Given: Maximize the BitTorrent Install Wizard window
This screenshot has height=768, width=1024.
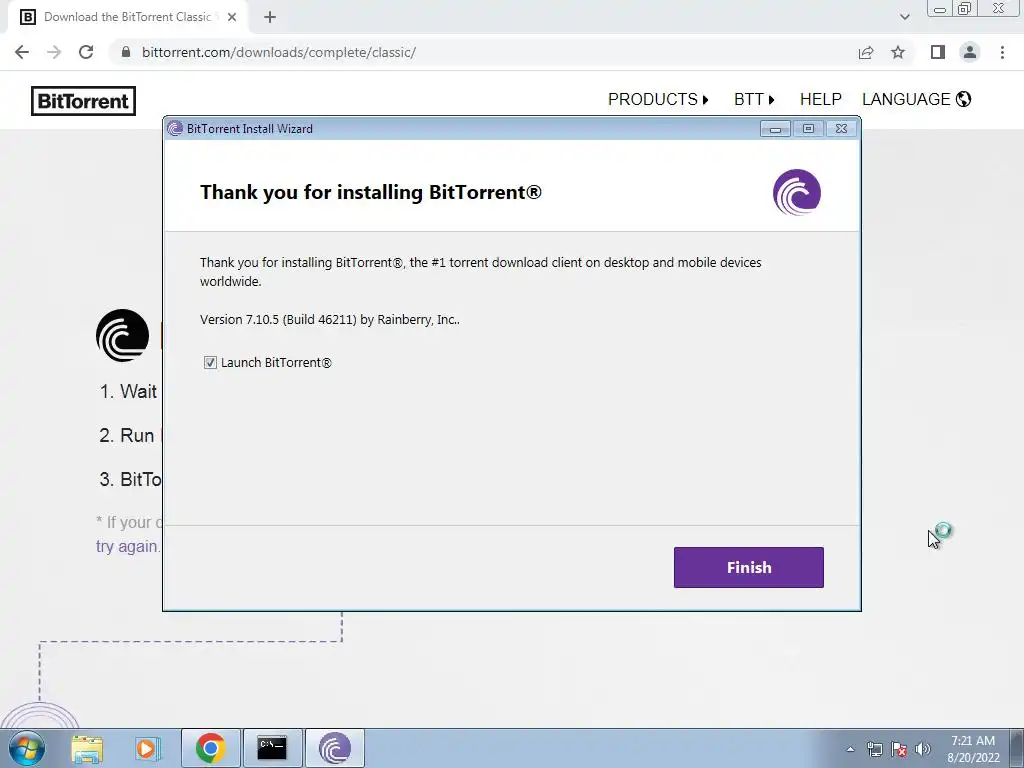Looking at the screenshot, I should pos(808,129).
